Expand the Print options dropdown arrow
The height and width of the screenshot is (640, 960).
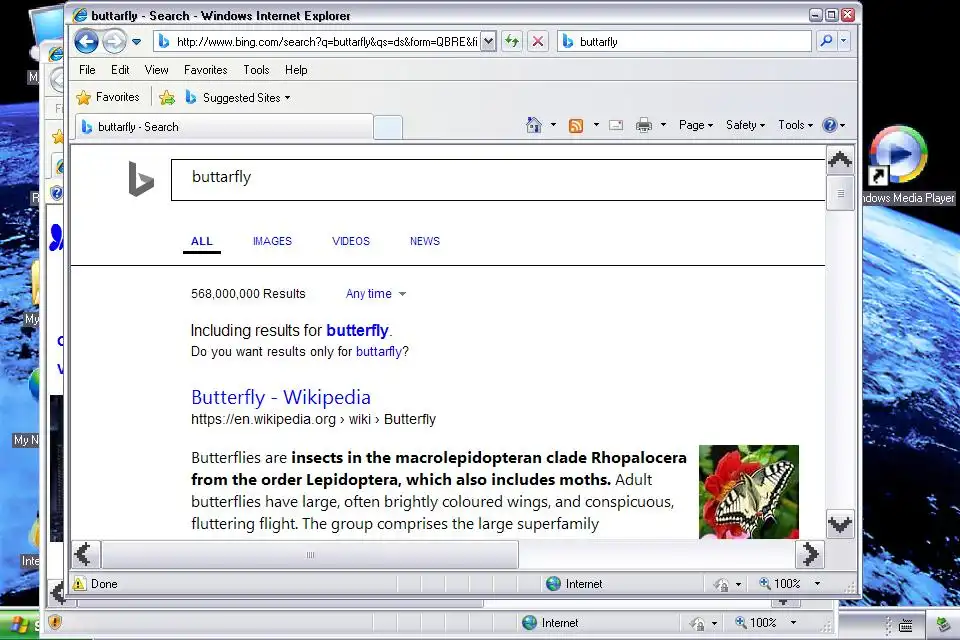(663, 125)
